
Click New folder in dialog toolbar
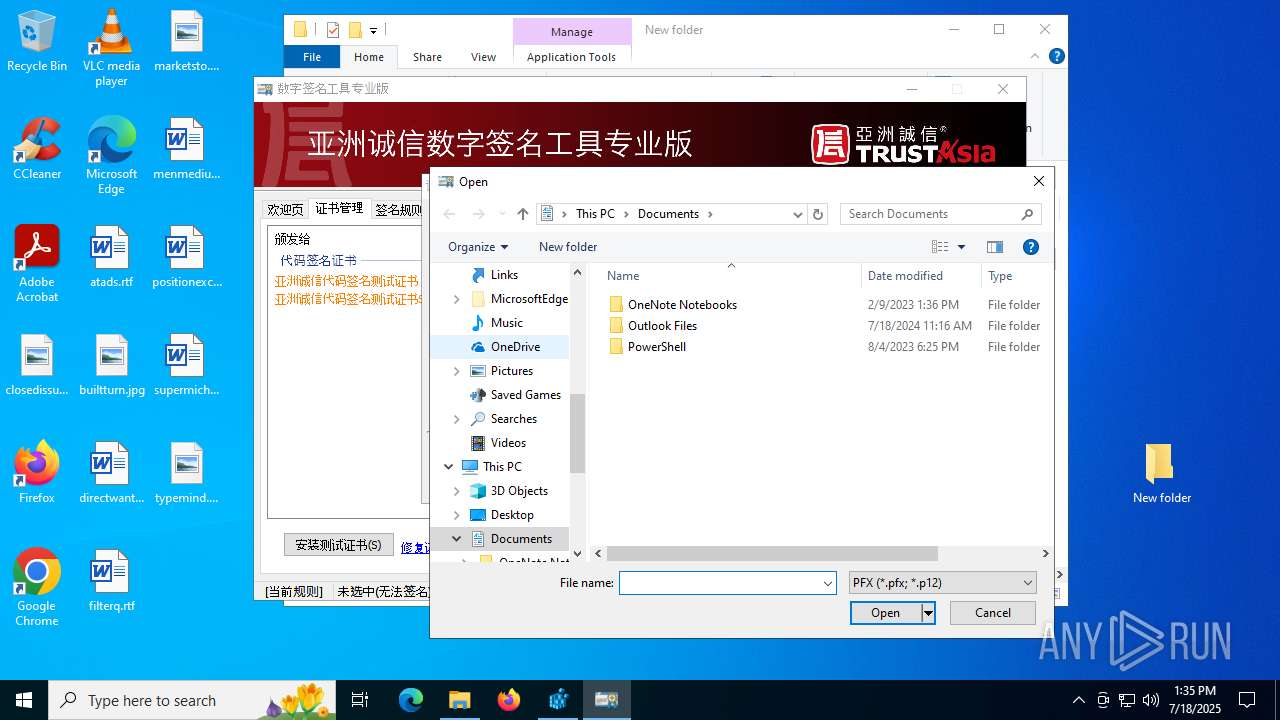coord(568,247)
